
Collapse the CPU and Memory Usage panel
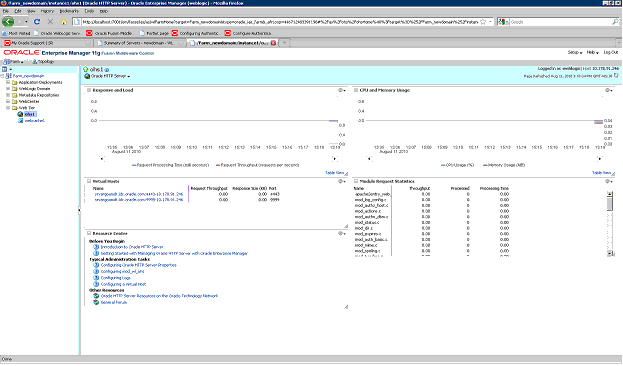click(356, 90)
